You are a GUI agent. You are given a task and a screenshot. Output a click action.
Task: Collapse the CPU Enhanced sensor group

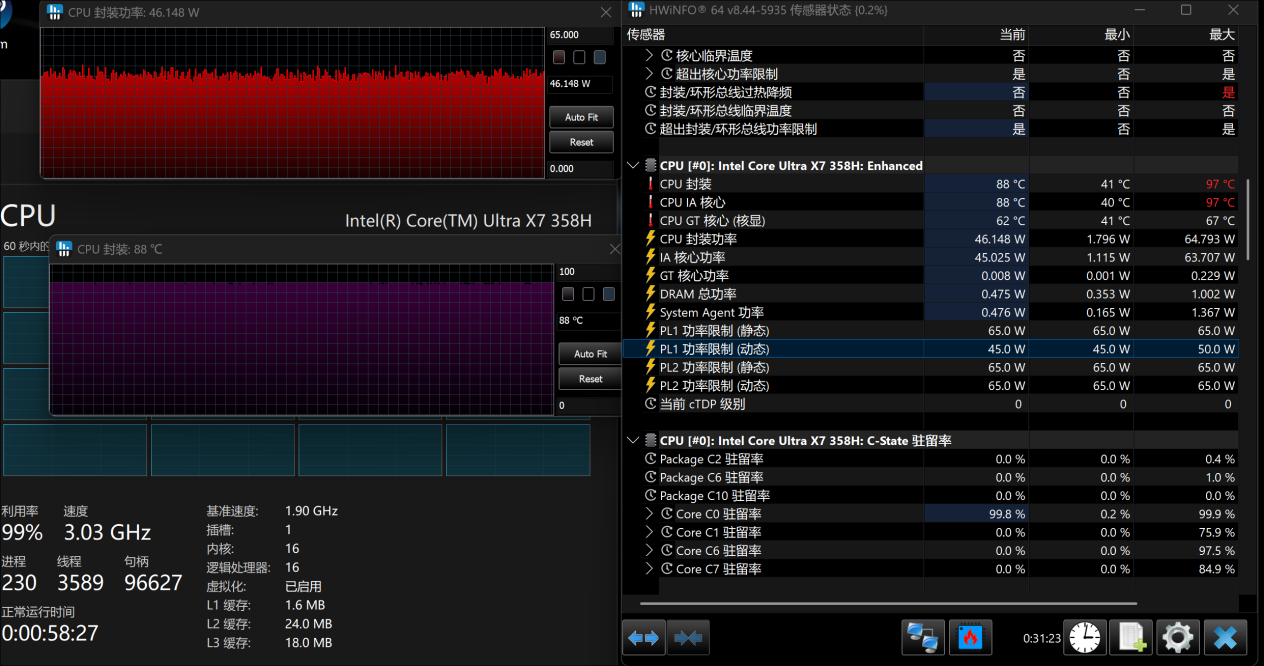(x=633, y=166)
